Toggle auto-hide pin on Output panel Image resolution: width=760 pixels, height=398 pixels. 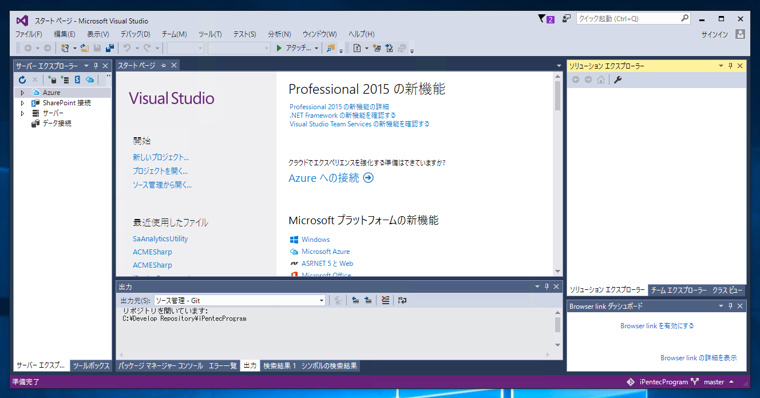pos(547,287)
